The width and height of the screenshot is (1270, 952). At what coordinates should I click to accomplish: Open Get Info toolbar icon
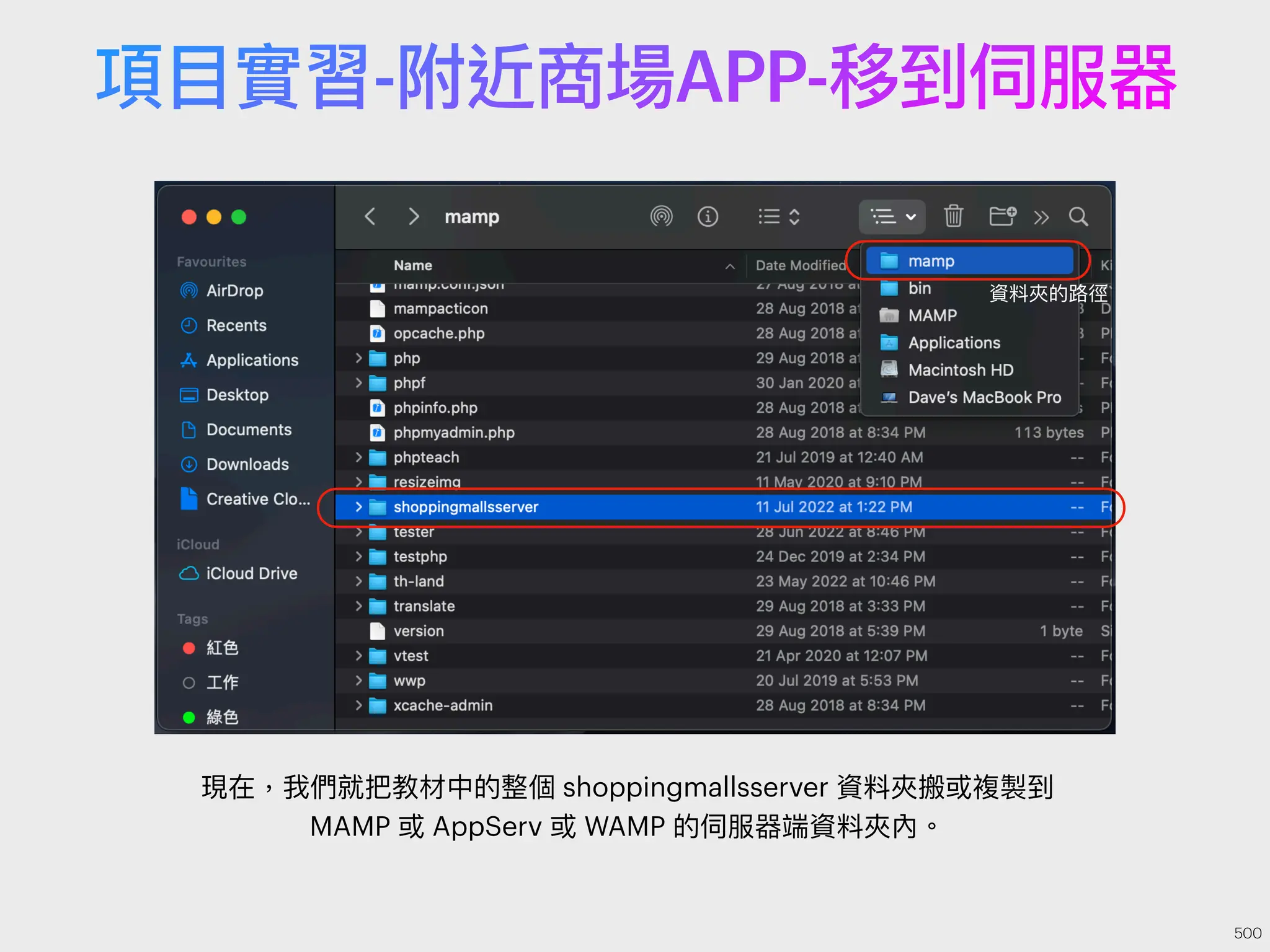[x=708, y=216]
